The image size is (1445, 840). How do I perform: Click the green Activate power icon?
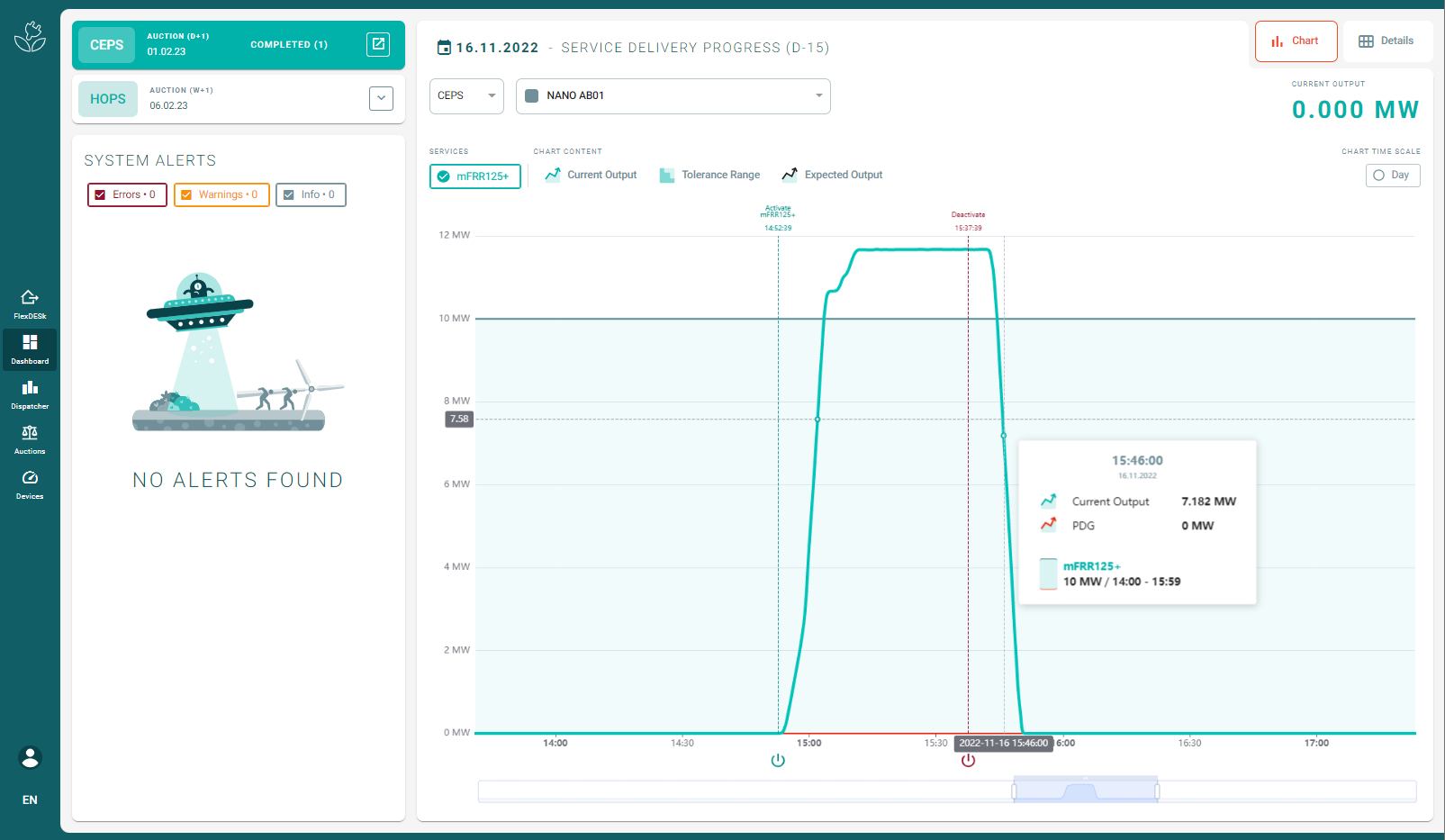coord(778,761)
